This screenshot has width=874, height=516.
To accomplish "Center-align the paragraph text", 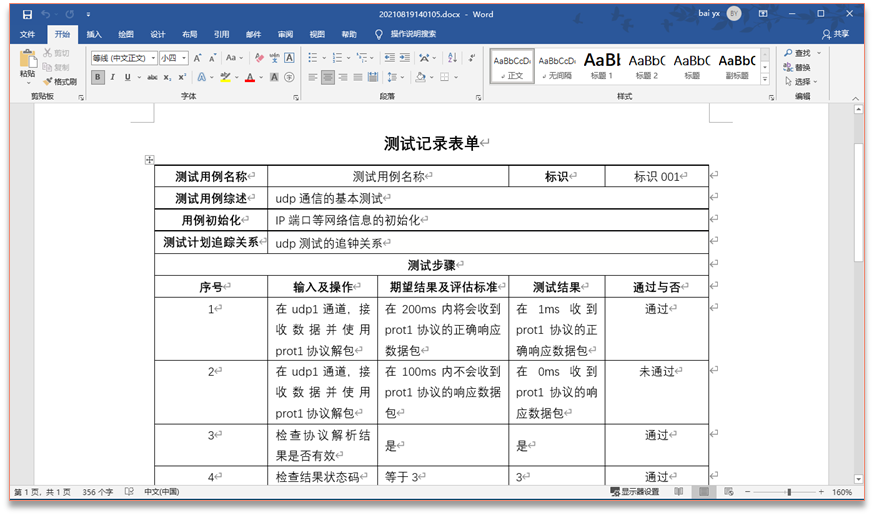I will point(328,77).
